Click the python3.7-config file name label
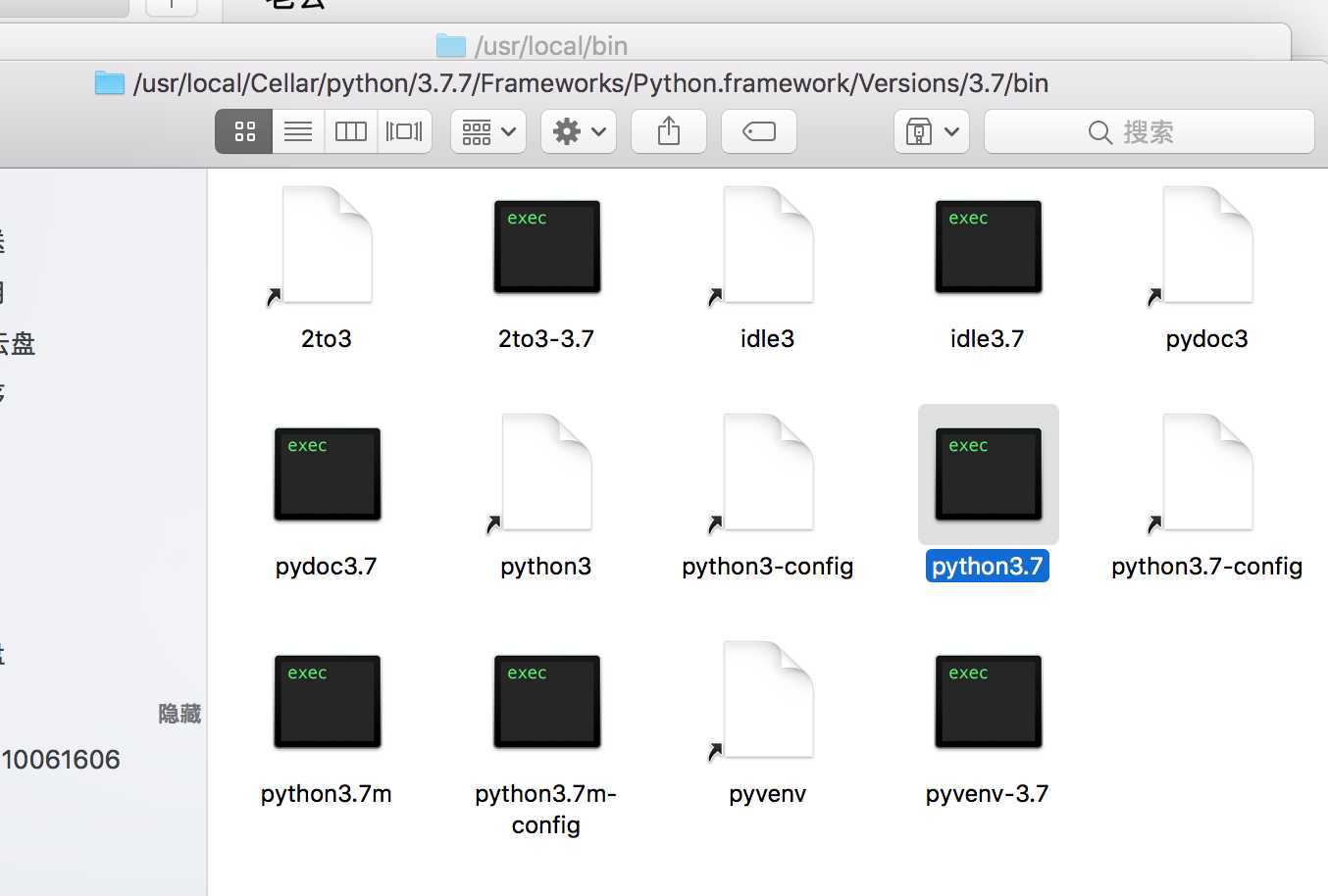 pos(1207,567)
